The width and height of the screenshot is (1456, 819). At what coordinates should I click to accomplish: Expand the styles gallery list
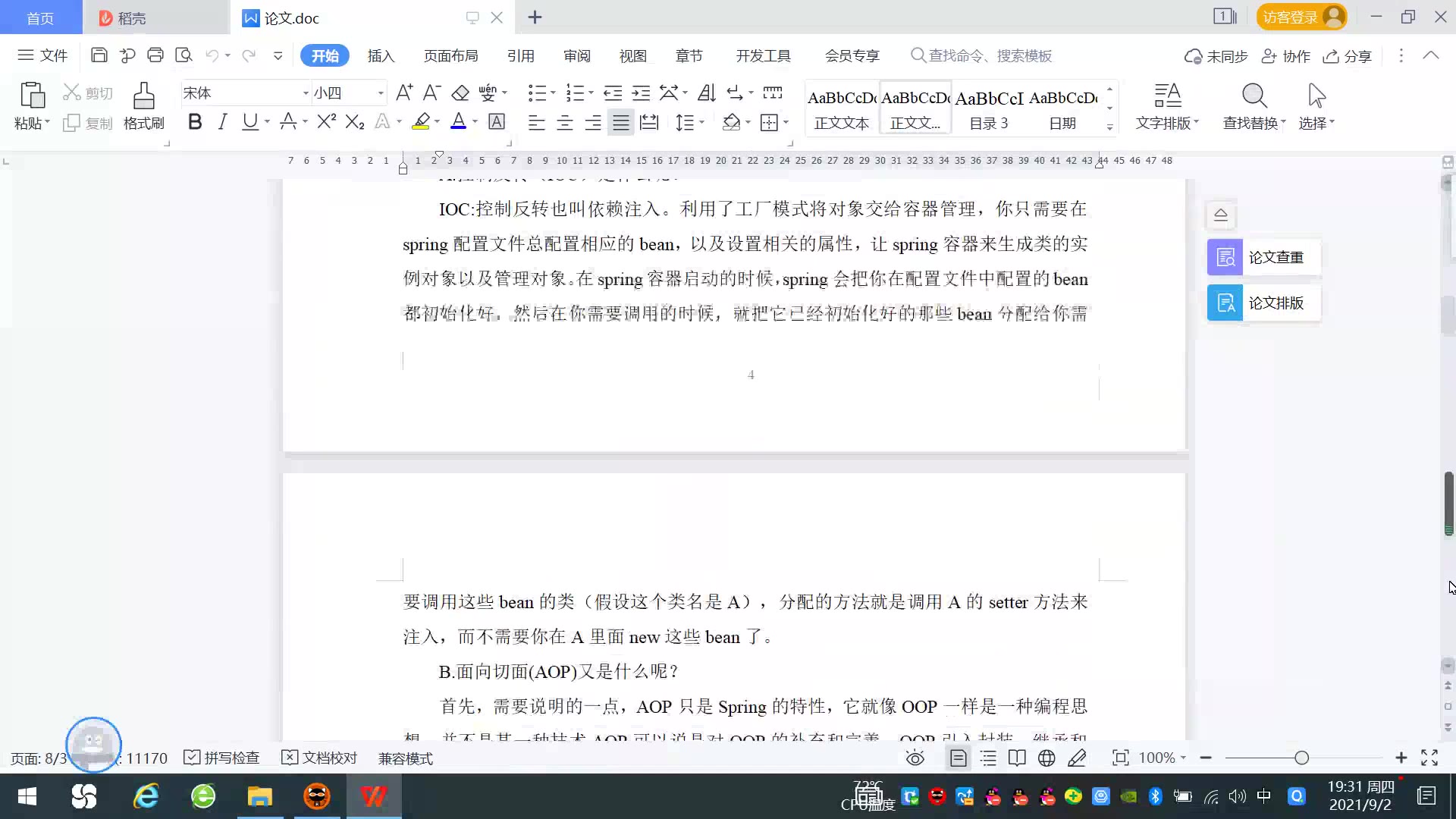pos(1109,127)
